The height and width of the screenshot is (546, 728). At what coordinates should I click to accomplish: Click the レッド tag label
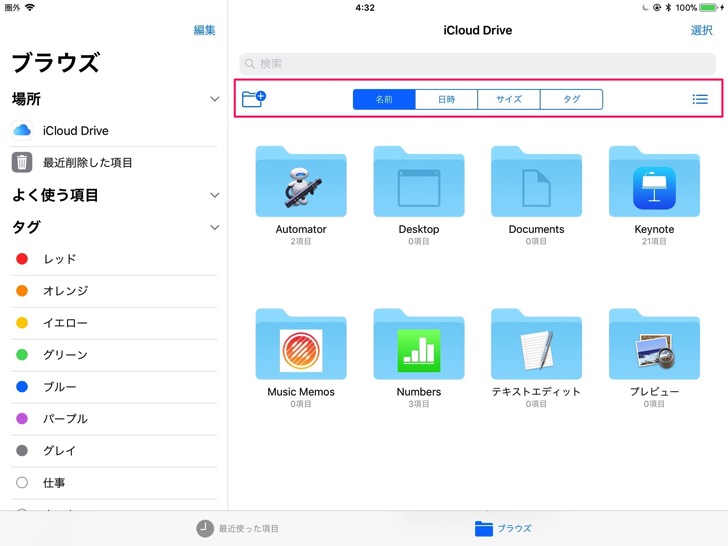pos(59,259)
